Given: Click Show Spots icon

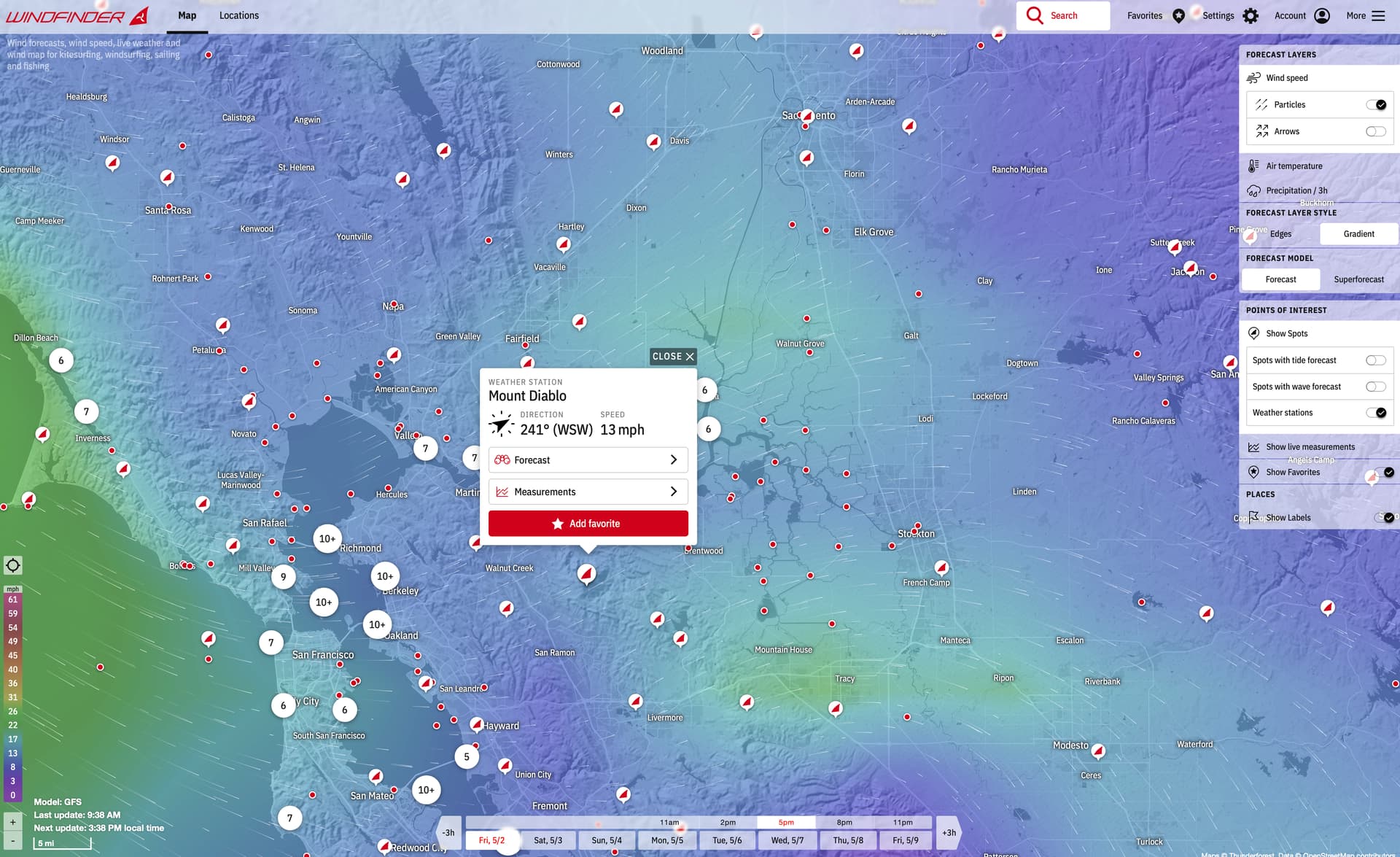Looking at the screenshot, I should tap(1253, 333).
